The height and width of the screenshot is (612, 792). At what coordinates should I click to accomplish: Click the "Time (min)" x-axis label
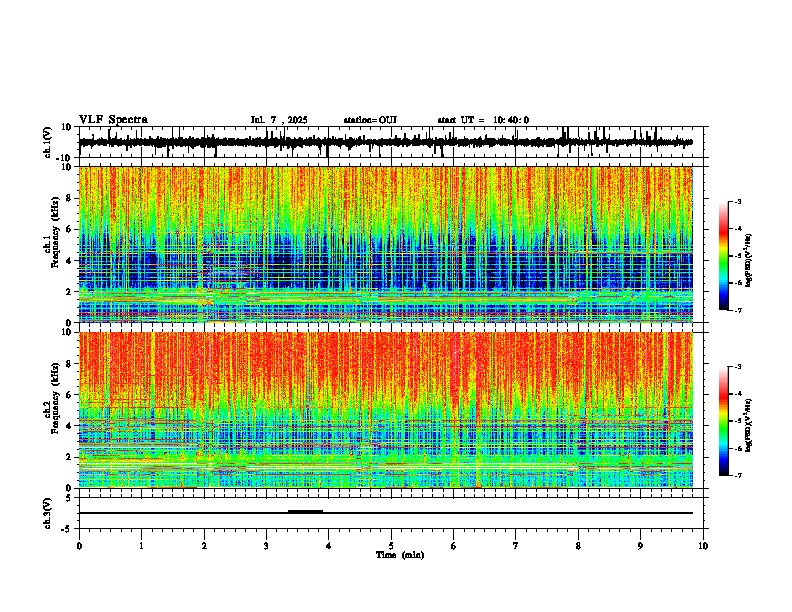click(400, 555)
